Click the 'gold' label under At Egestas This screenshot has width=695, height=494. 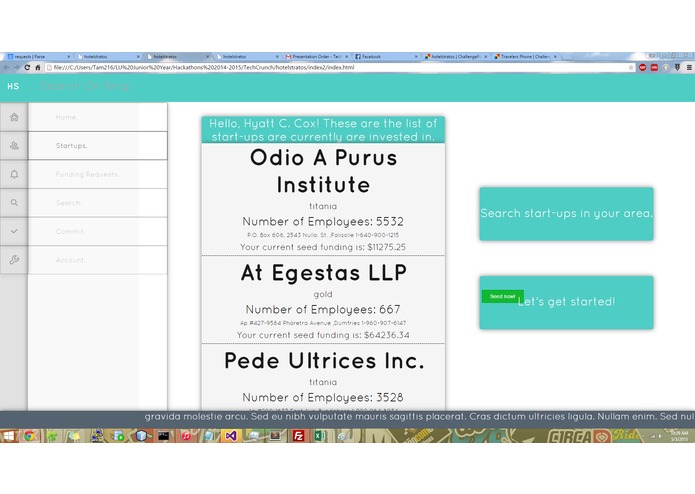point(323,294)
